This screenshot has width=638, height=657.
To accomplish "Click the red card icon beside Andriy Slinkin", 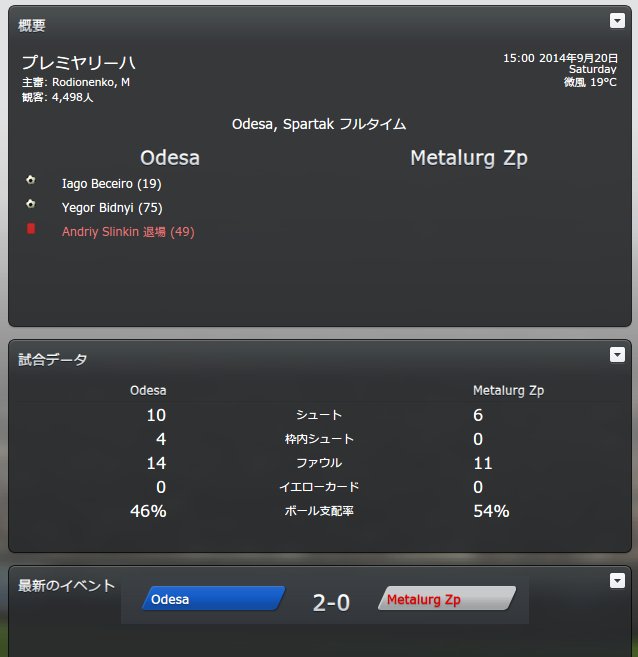I will (x=31, y=228).
